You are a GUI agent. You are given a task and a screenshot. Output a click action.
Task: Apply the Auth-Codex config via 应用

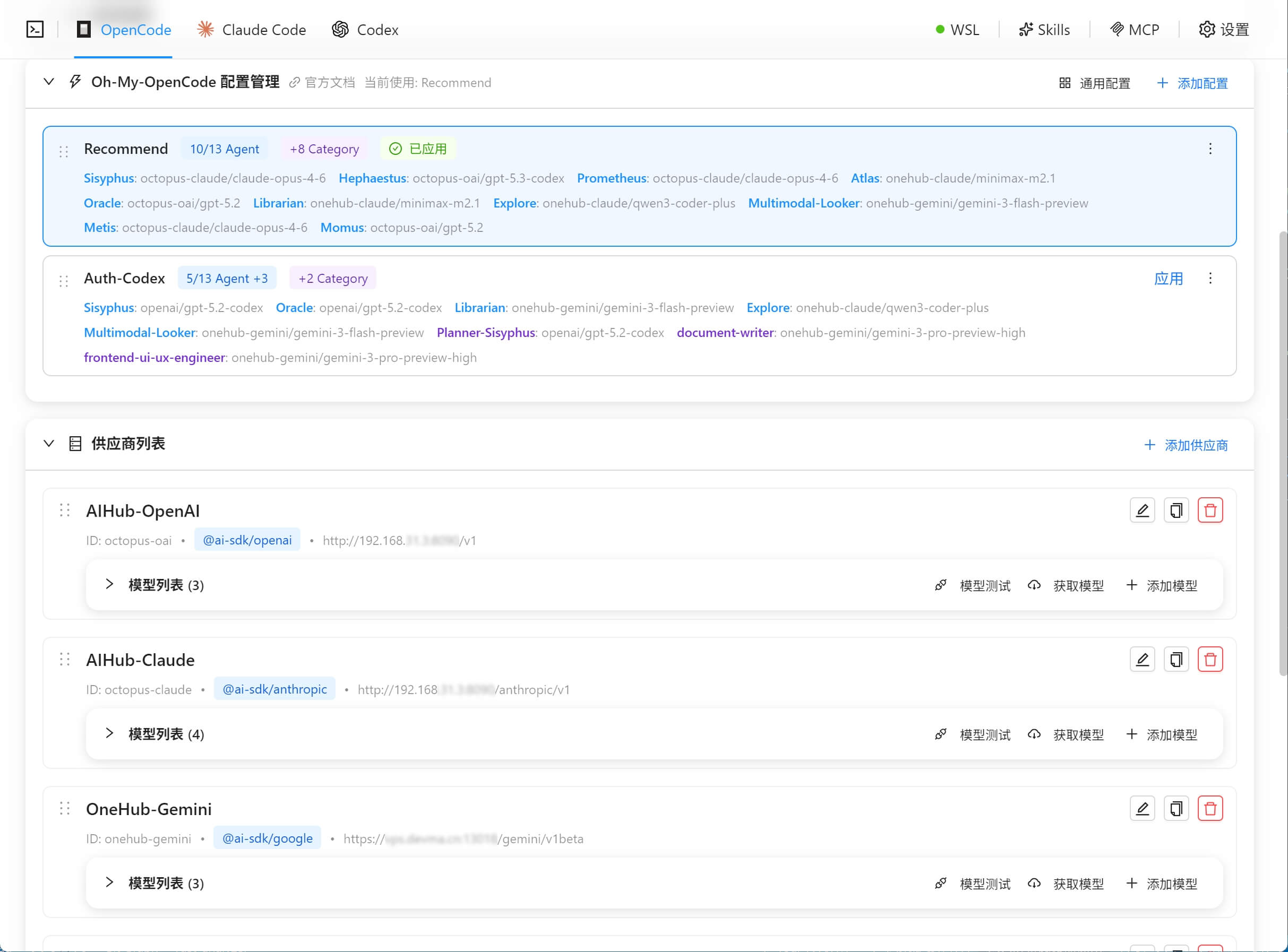1169,279
